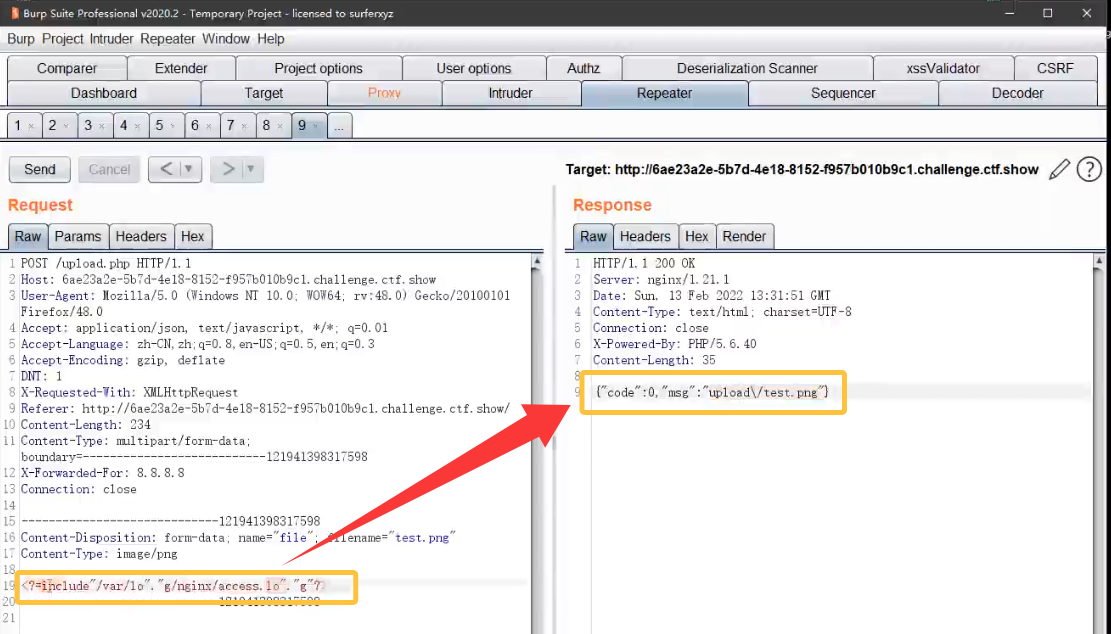Click the response pane scroll up arrow
Viewport: 1111px width, 634px height.
click(1099, 261)
